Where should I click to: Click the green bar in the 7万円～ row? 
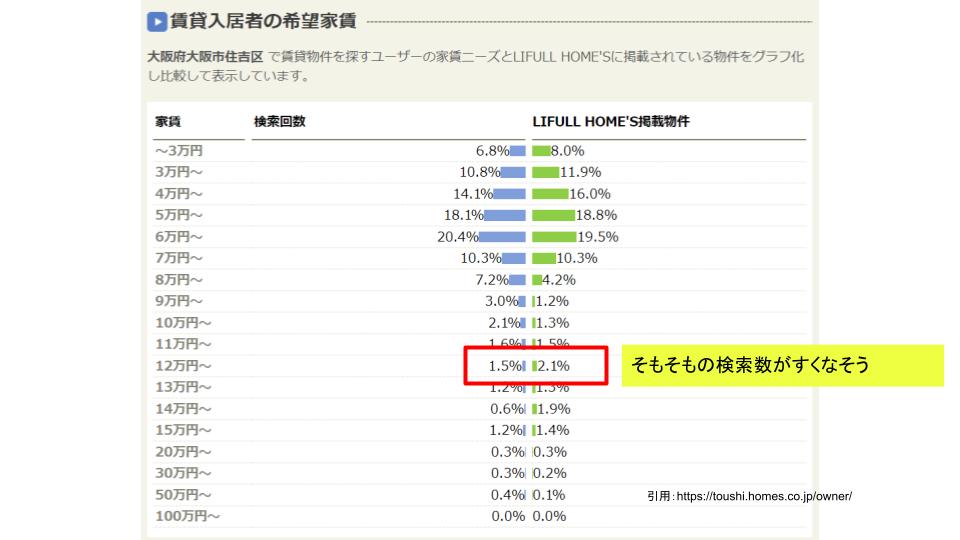[x=543, y=258]
